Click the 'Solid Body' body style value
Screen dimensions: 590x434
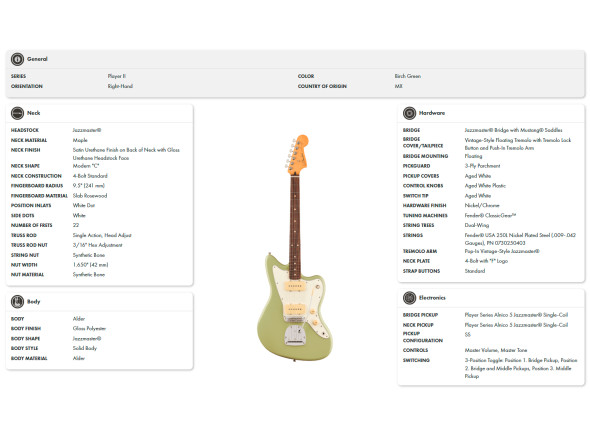click(x=85, y=348)
